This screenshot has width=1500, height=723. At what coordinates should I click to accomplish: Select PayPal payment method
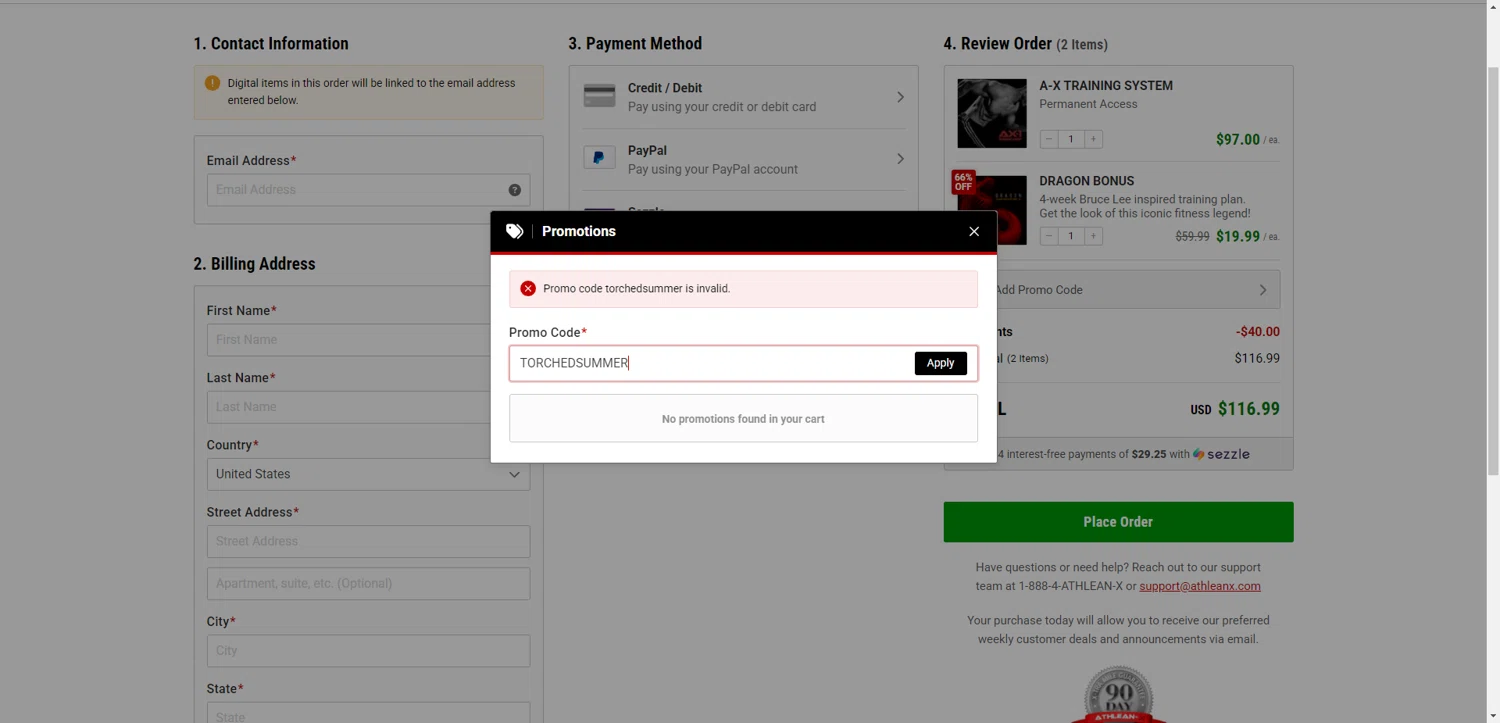pyautogui.click(x=743, y=159)
